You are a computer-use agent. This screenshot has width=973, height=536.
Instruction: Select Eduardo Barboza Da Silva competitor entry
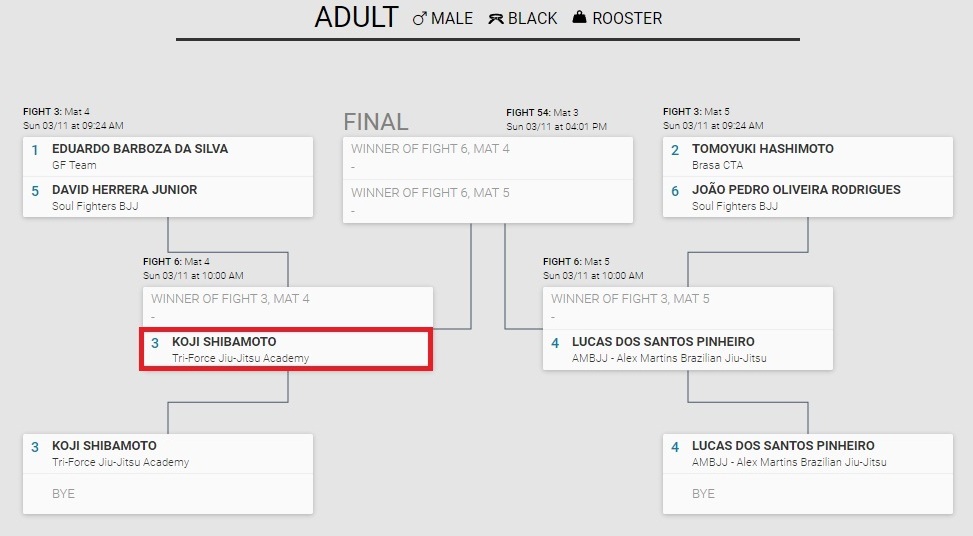click(x=168, y=156)
